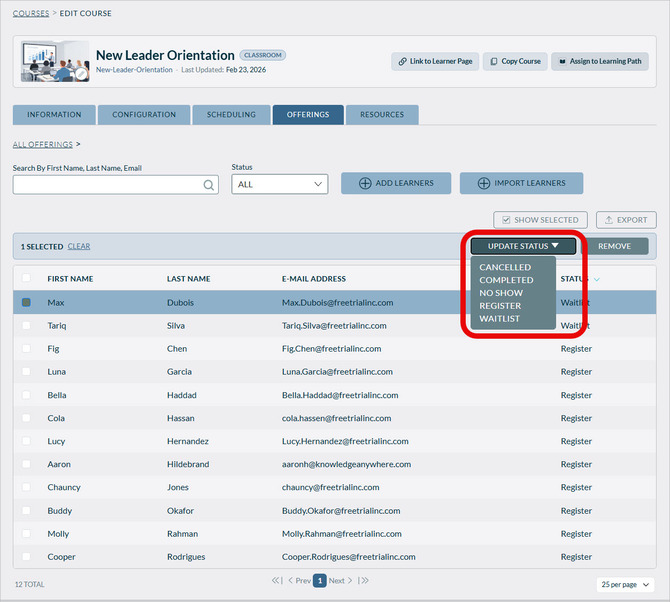The image size is (670, 602).
Task: Click the Remove button
Action: [614, 246]
